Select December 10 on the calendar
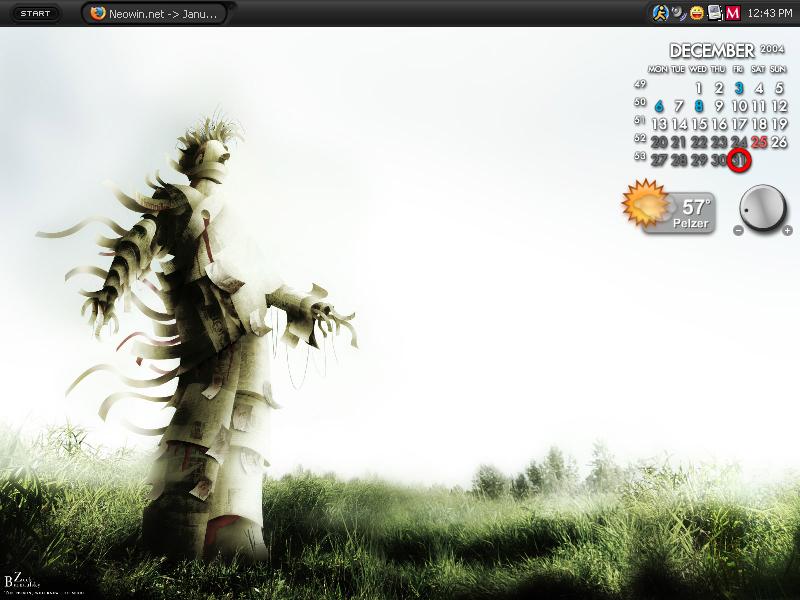The image size is (800, 600). tap(739, 106)
